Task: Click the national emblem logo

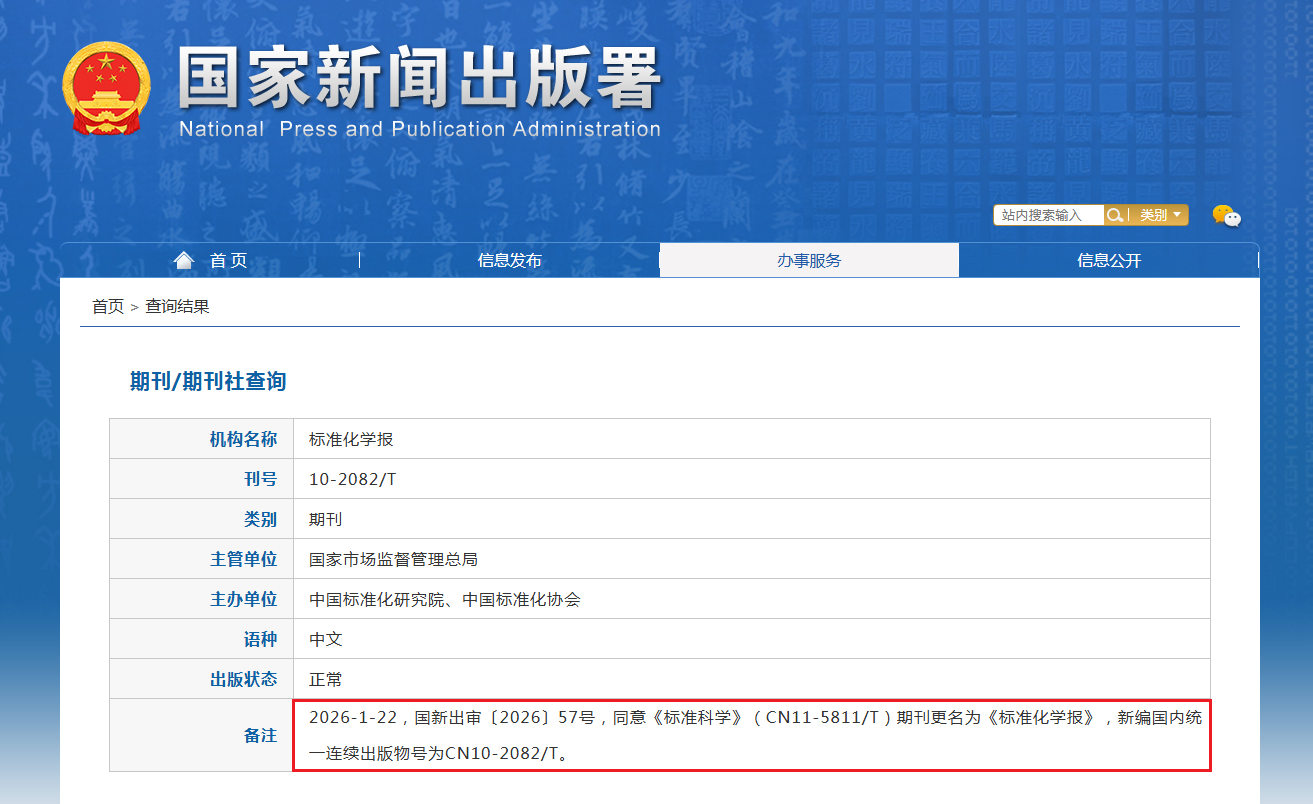Action: tap(107, 88)
